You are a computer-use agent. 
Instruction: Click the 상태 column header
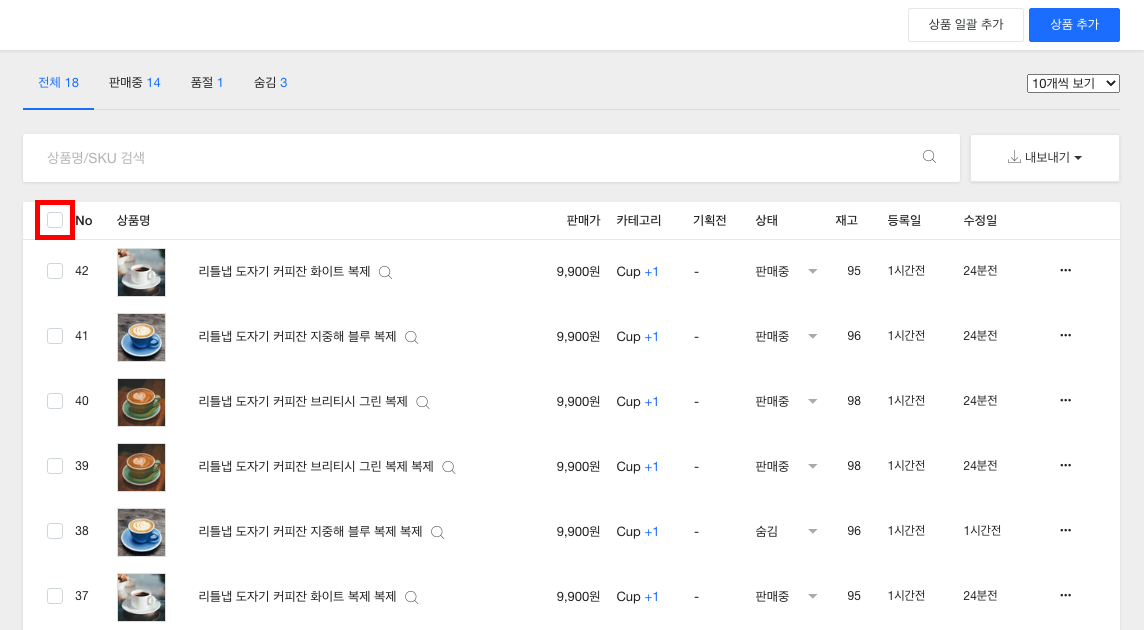(x=766, y=220)
